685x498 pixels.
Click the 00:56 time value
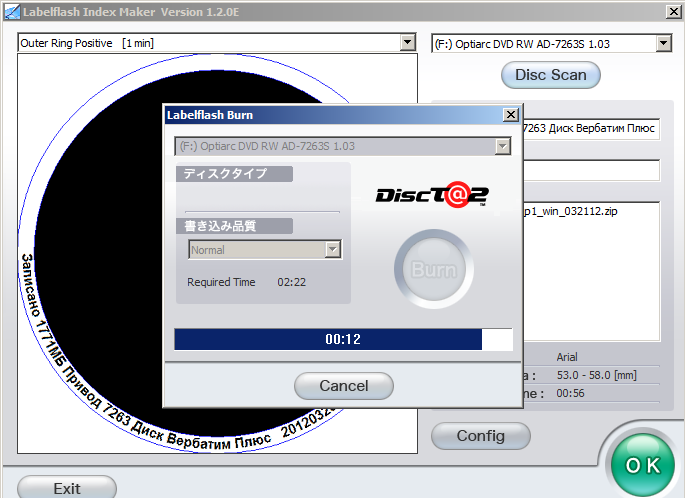click(570, 394)
